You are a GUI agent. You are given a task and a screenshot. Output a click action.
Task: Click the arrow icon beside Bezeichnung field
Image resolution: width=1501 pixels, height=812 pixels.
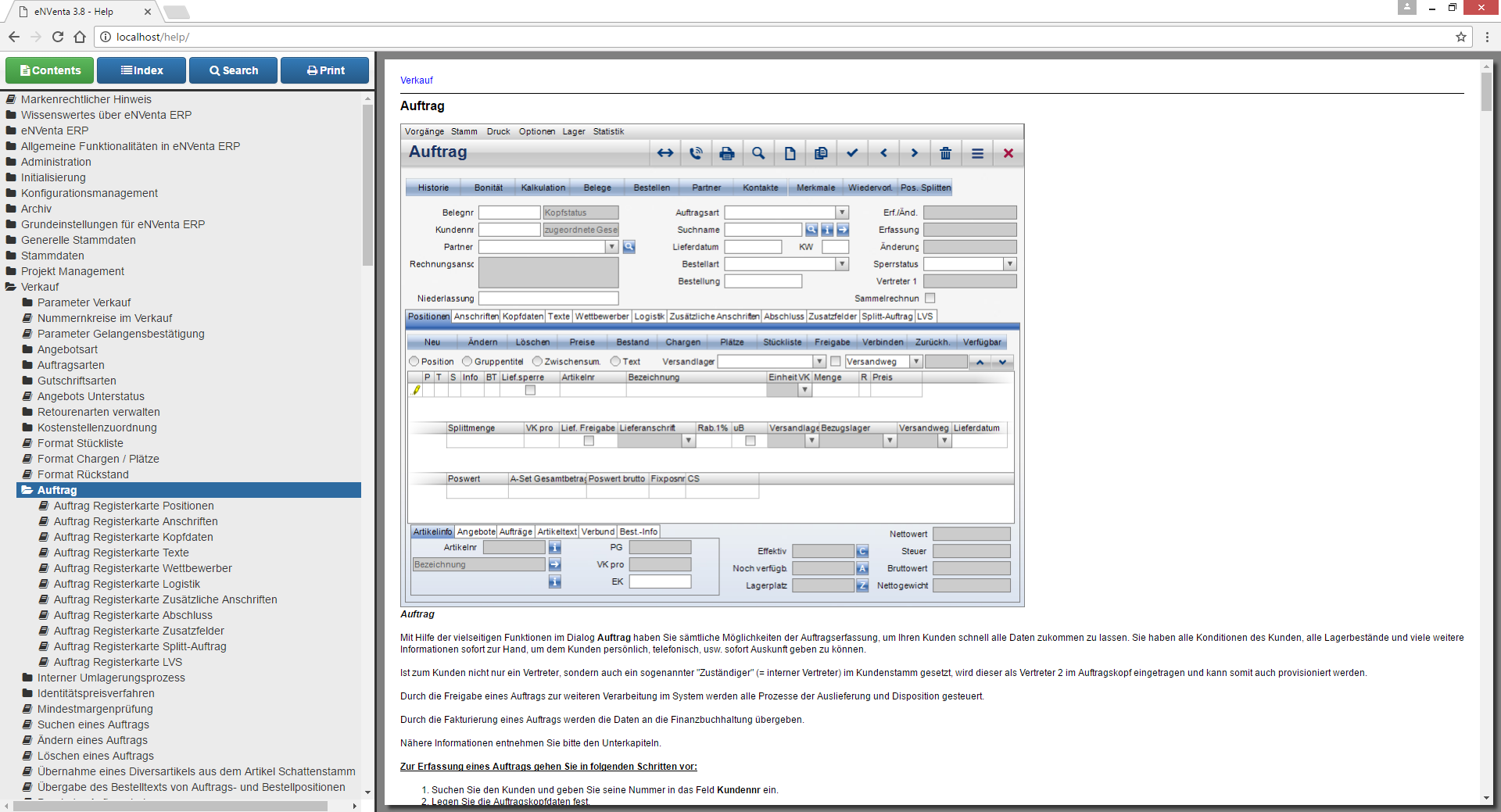pyautogui.click(x=555, y=564)
